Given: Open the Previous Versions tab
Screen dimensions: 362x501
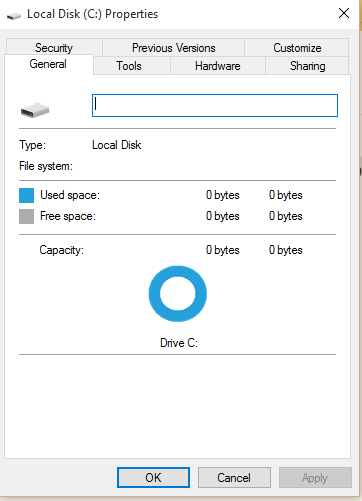Looking at the screenshot, I should (x=173, y=48).
